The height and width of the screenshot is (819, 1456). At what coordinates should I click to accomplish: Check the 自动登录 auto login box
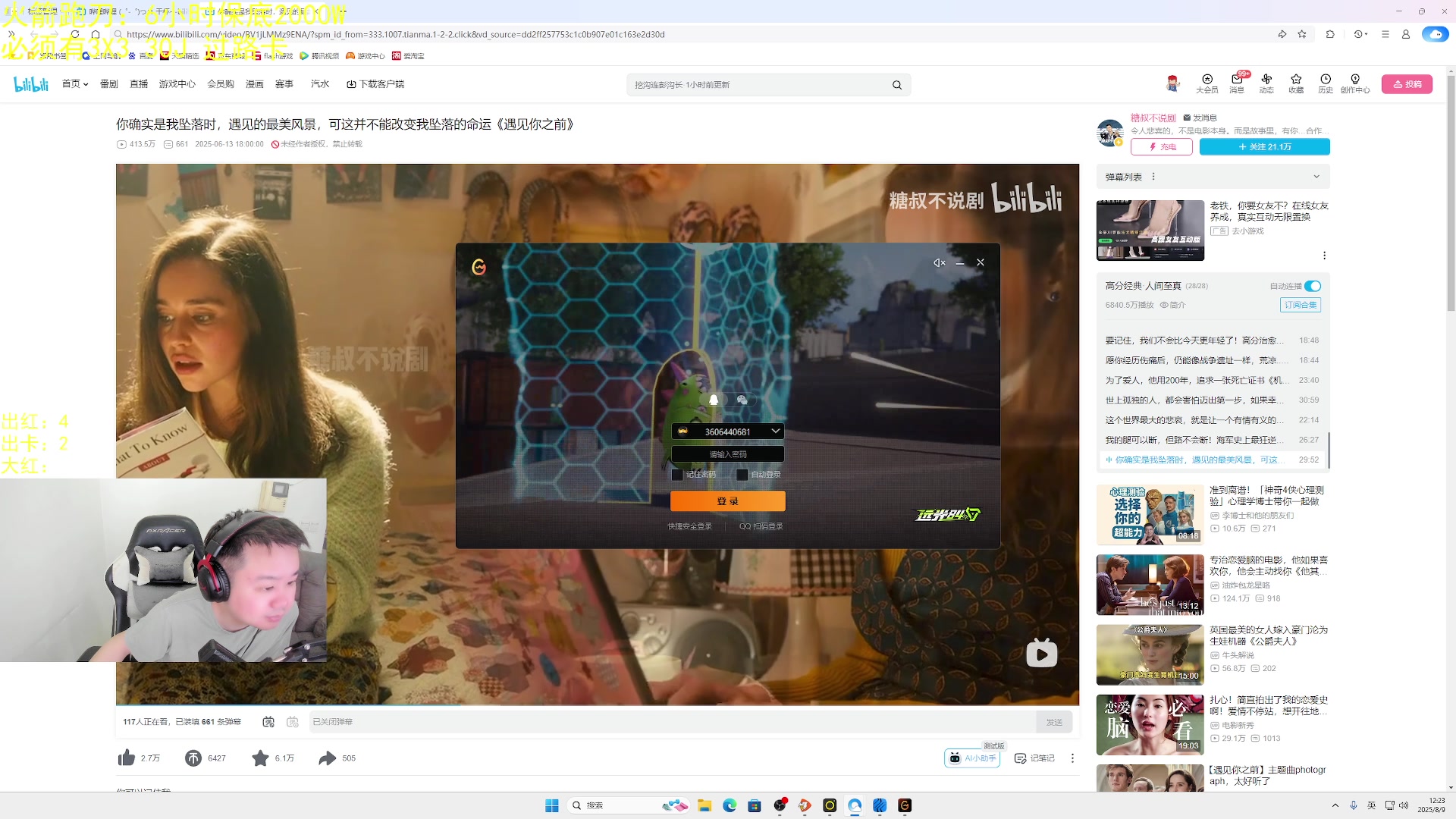coord(742,475)
